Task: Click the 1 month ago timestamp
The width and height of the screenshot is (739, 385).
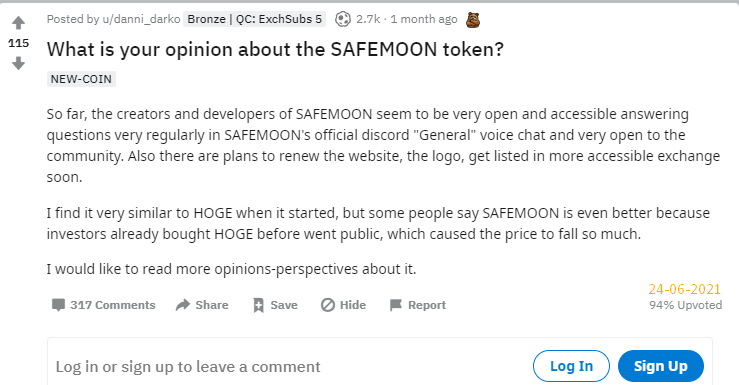Action: [x=424, y=19]
